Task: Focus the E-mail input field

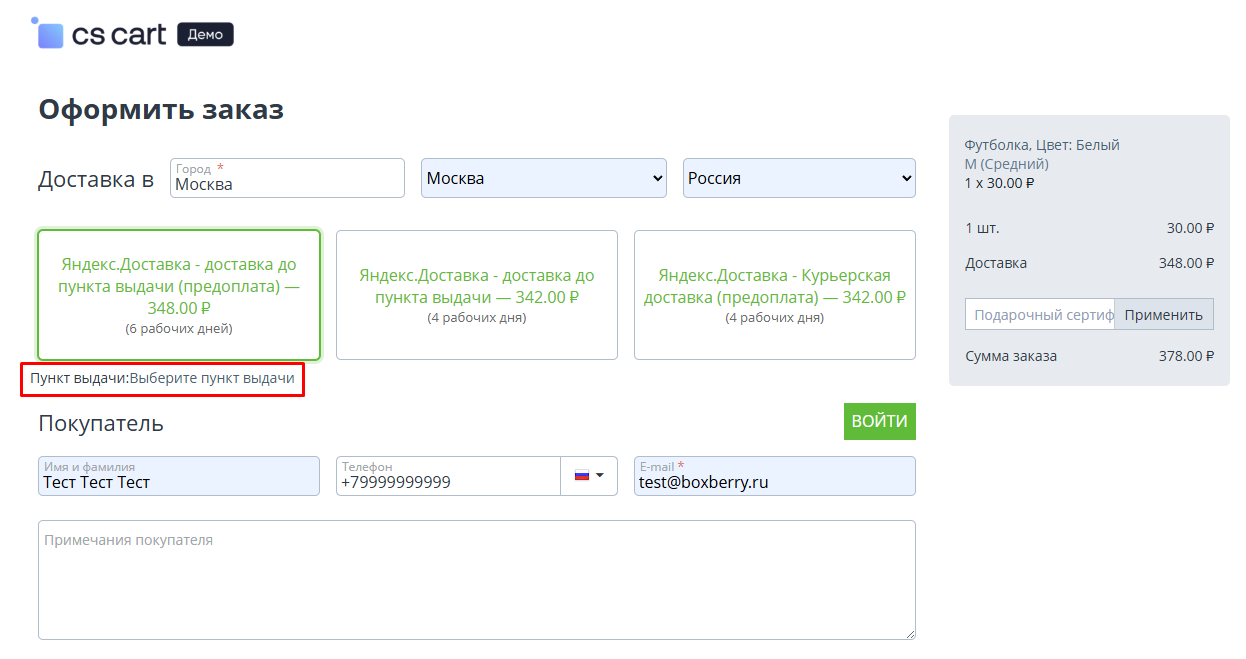Action: click(775, 476)
